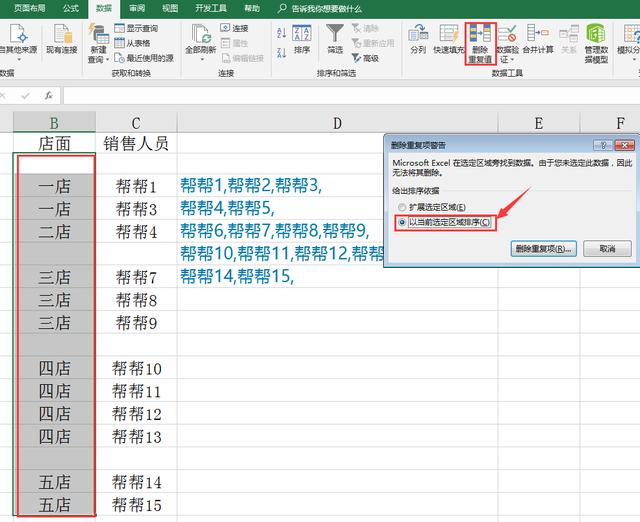Open the New Query (新建查询) dropdown
640x522 pixels.
98,53
